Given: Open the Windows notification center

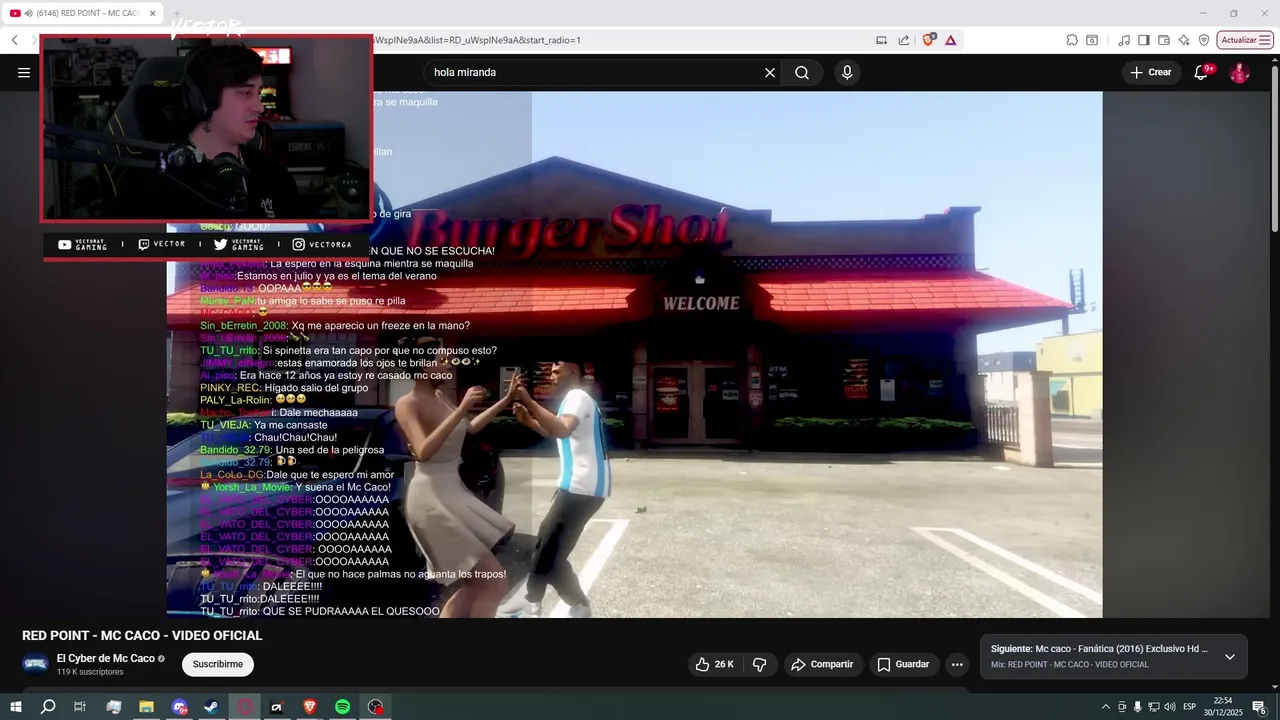Looking at the screenshot, I should (x=1259, y=707).
